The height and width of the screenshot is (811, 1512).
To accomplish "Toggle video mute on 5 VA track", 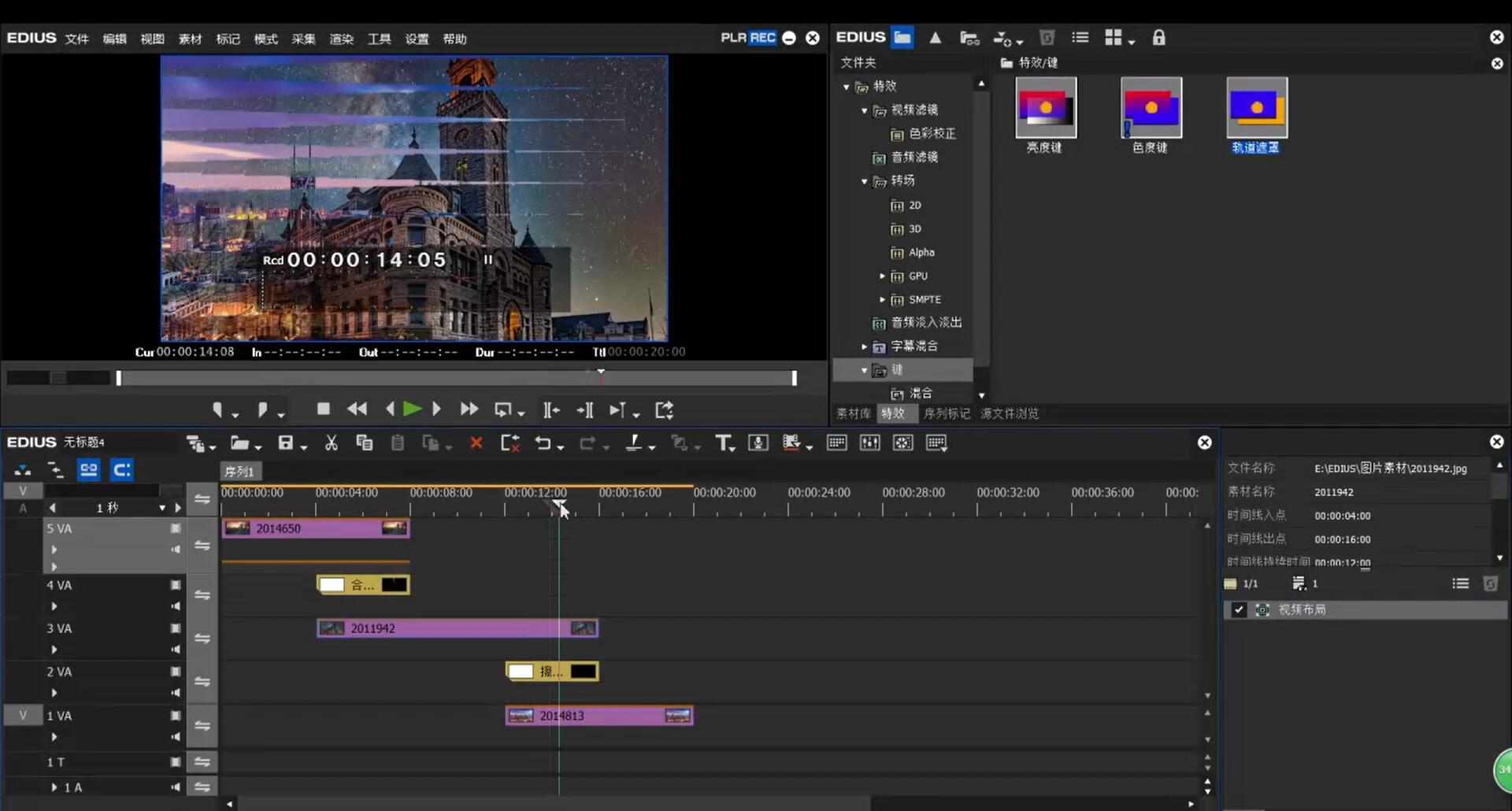I will click(x=176, y=528).
